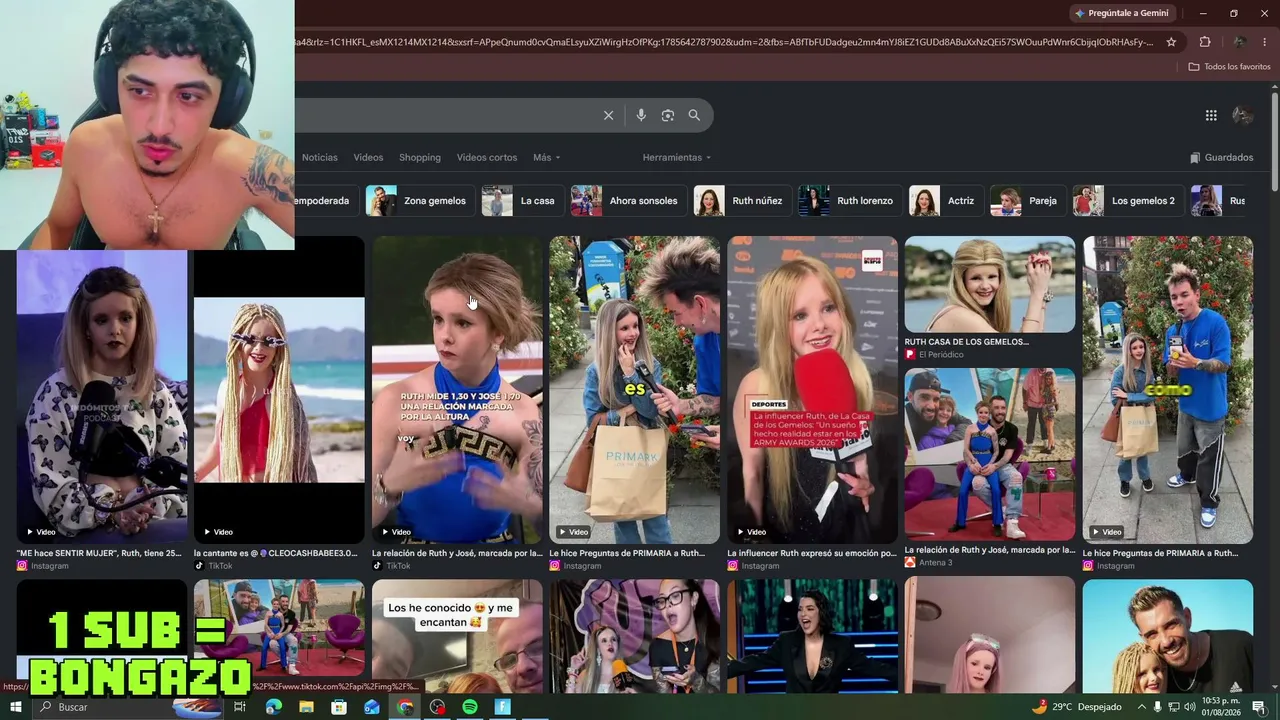Open Google Lens image search
Image resolution: width=1280 pixels, height=720 pixels.
coord(668,115)
